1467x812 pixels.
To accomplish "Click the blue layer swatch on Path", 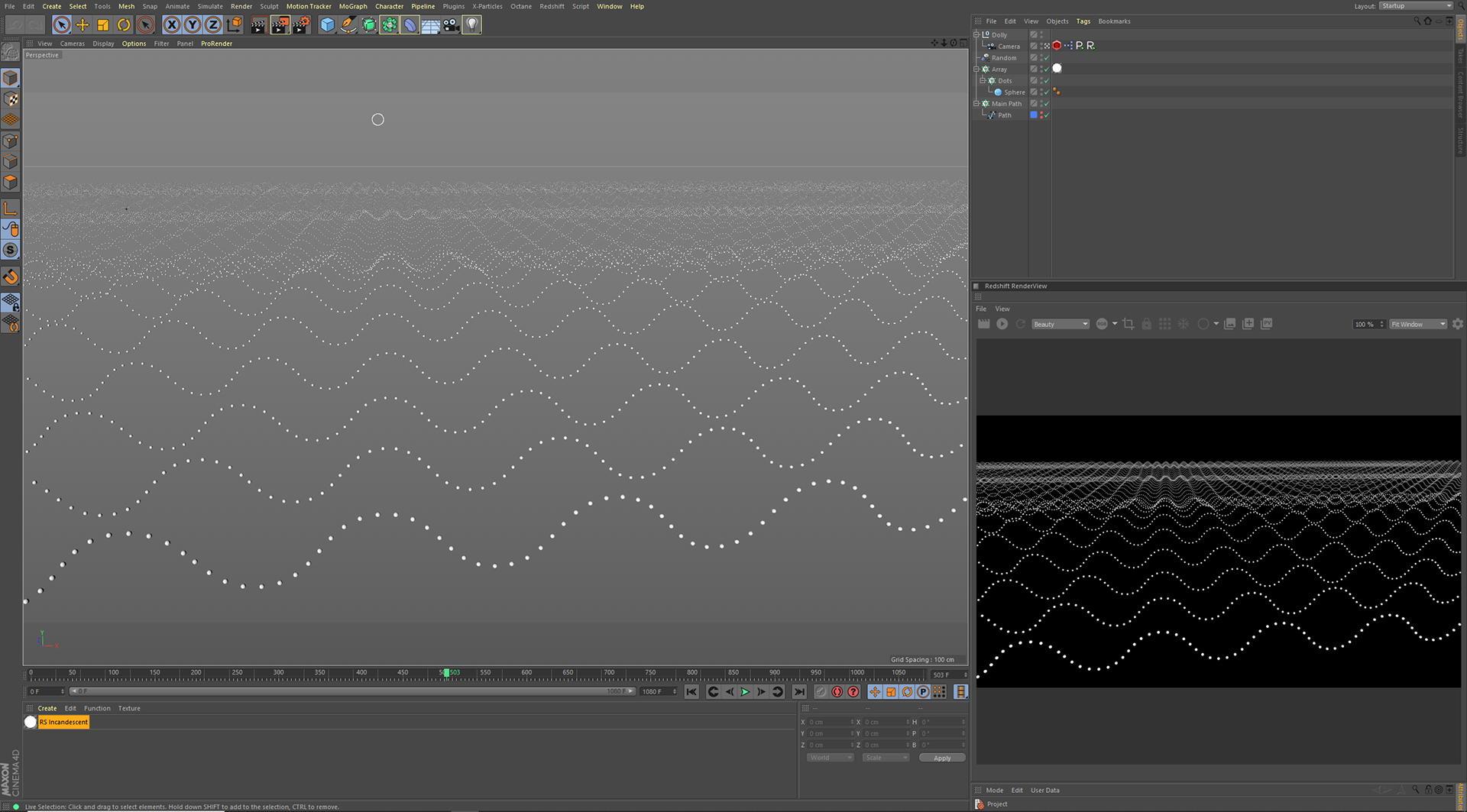I will click(x=1034, y=115).
